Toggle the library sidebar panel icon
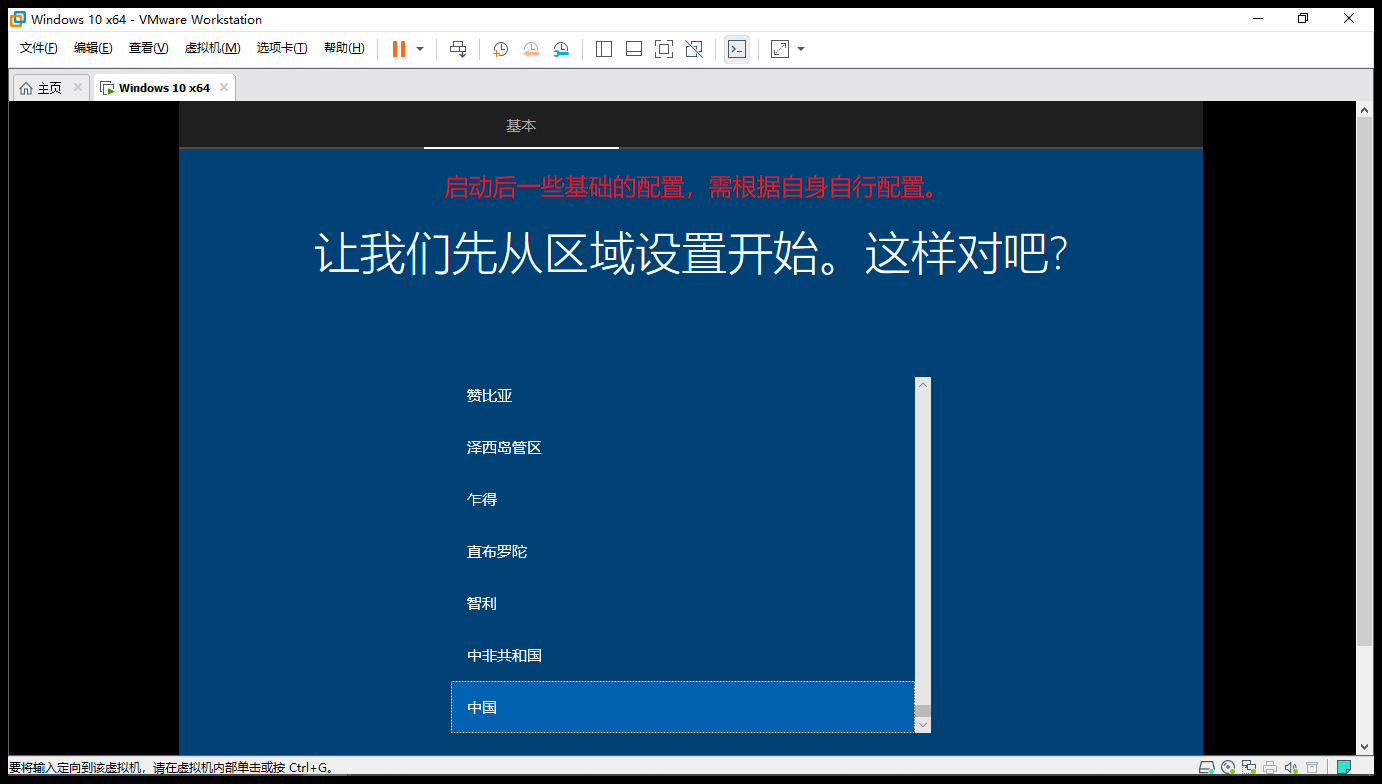The image size is (1382, 784). coord(604,49)
